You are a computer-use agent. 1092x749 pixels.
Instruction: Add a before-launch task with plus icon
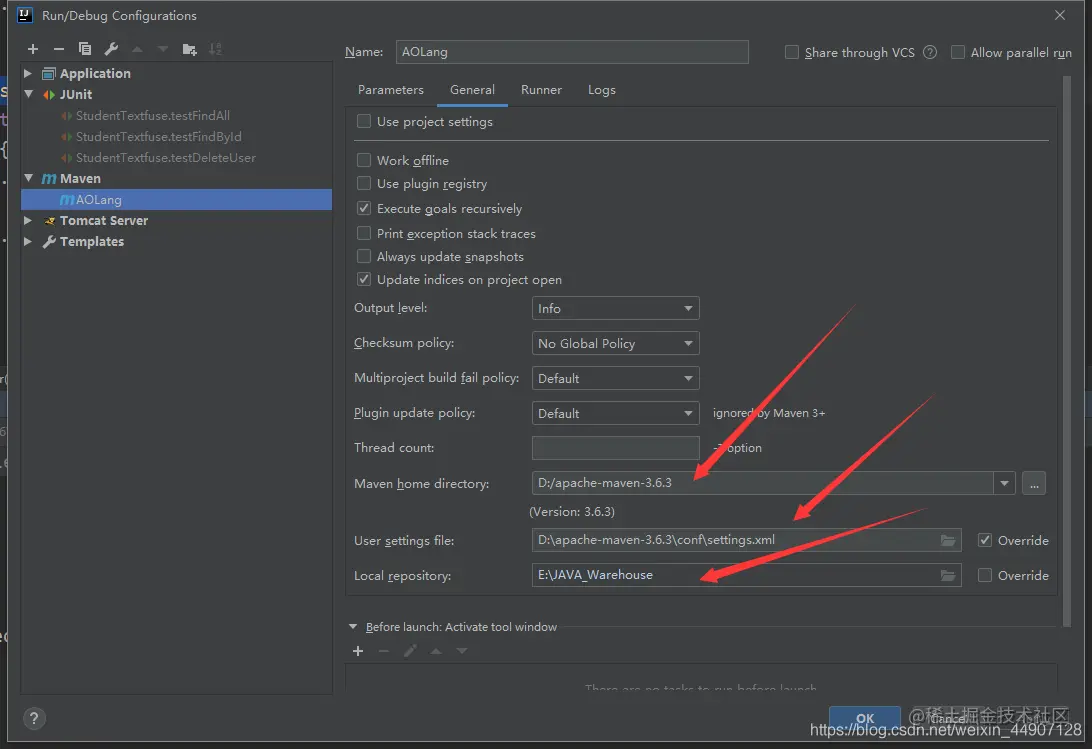pos(358,651)
